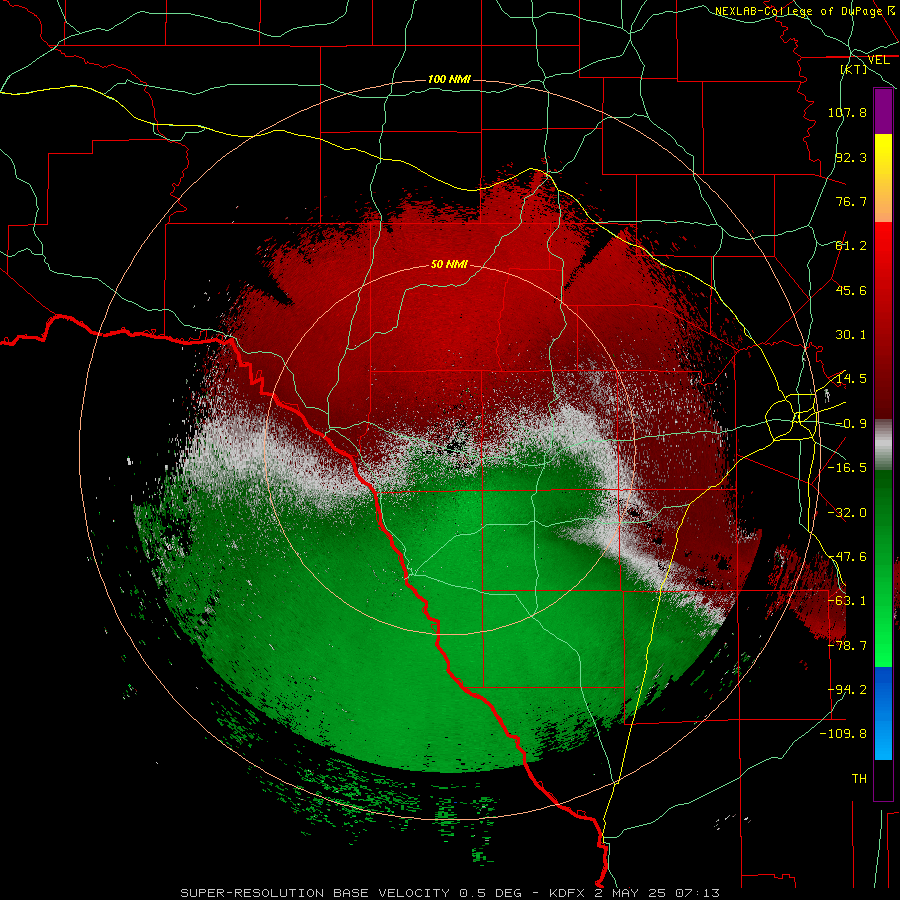This screenshot has width=900, height=900.
Task: Click the 'SUPER-RESOLUTION BASE VELOCITY 0.5 DEG' caption
Action: tap(351, 893)
